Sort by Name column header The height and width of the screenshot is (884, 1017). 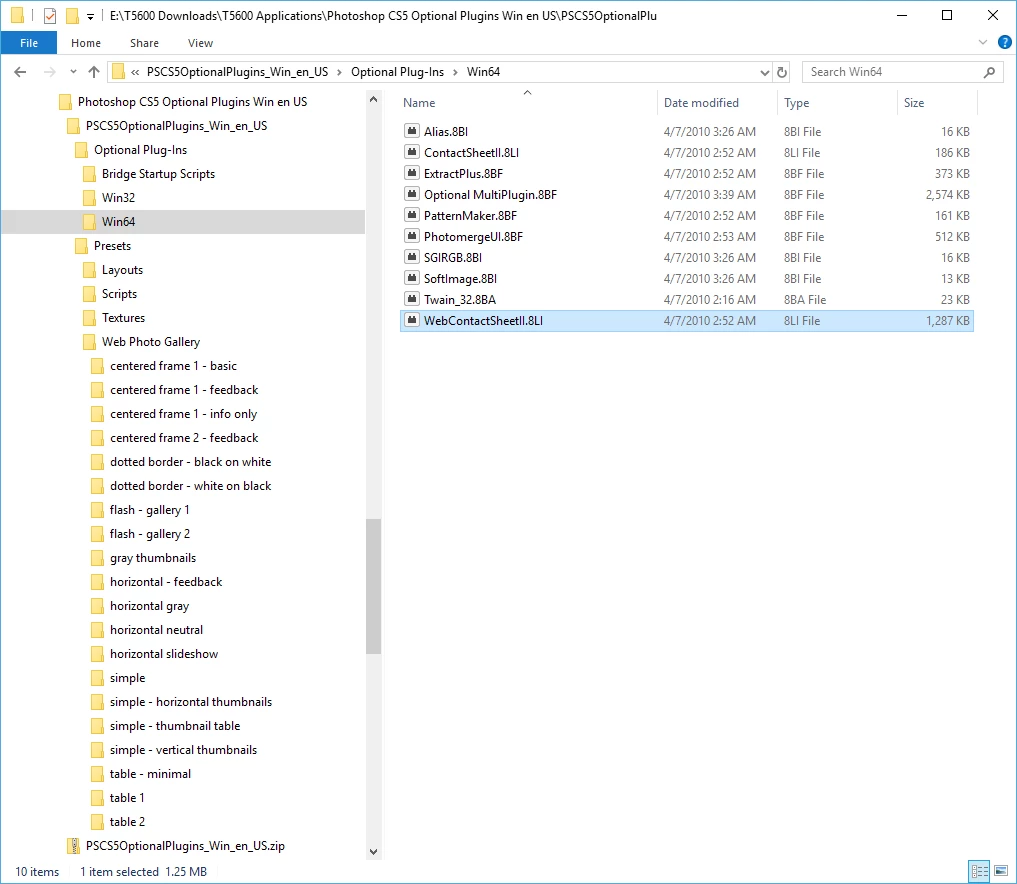[419, 102]
